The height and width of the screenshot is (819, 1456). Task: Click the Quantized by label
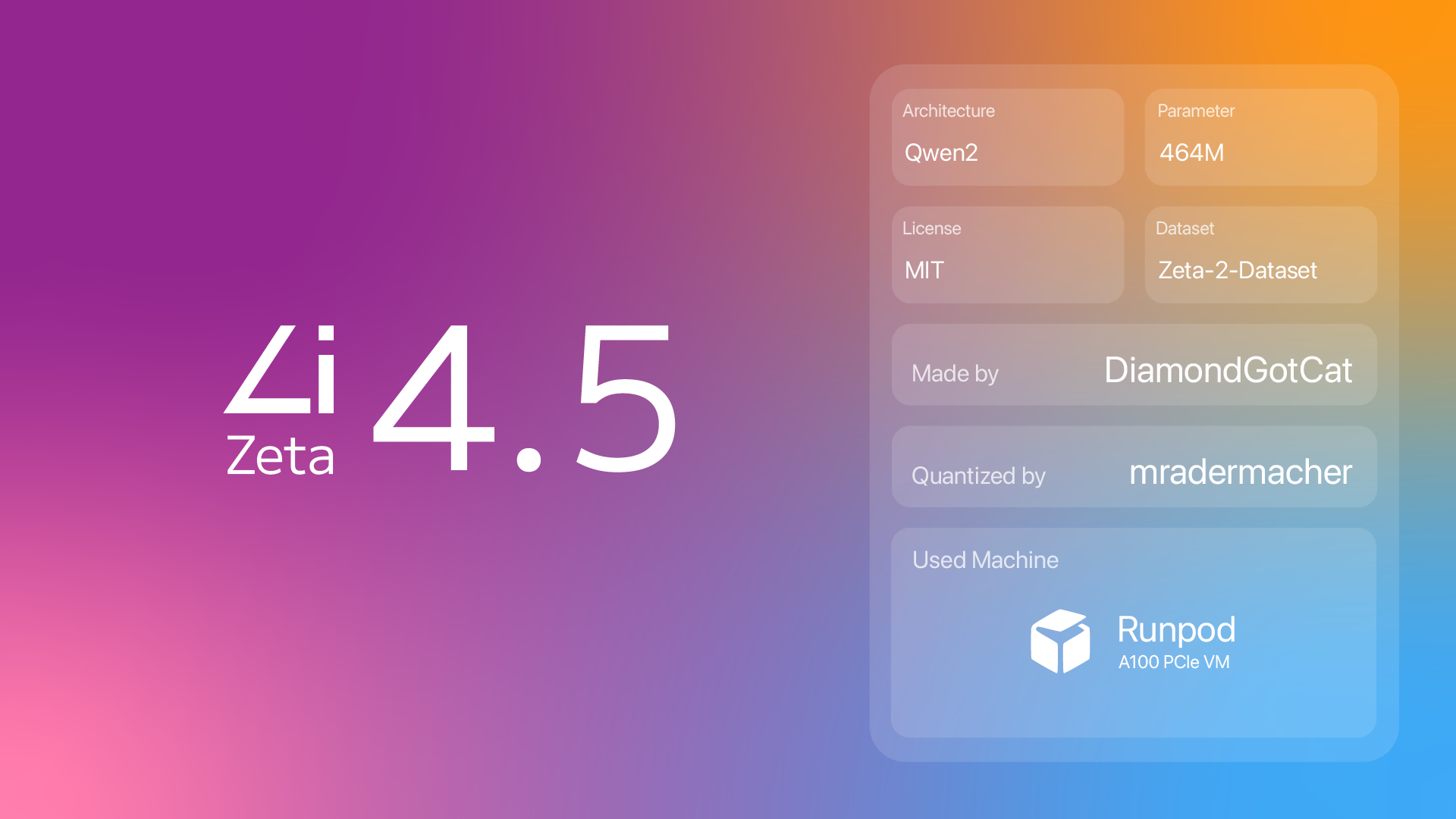click(978, 476)
